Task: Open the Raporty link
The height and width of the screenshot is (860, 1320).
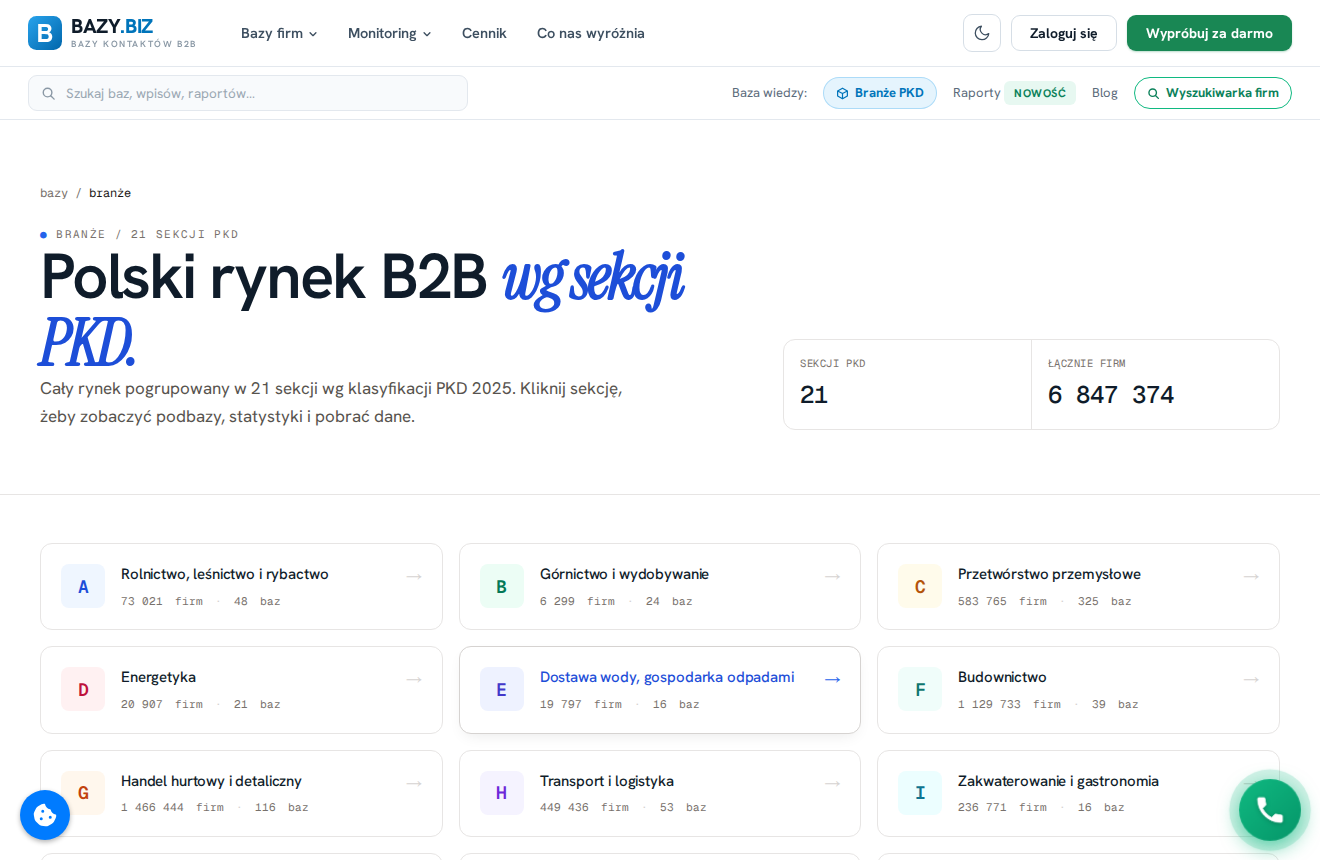Action: 977,93
